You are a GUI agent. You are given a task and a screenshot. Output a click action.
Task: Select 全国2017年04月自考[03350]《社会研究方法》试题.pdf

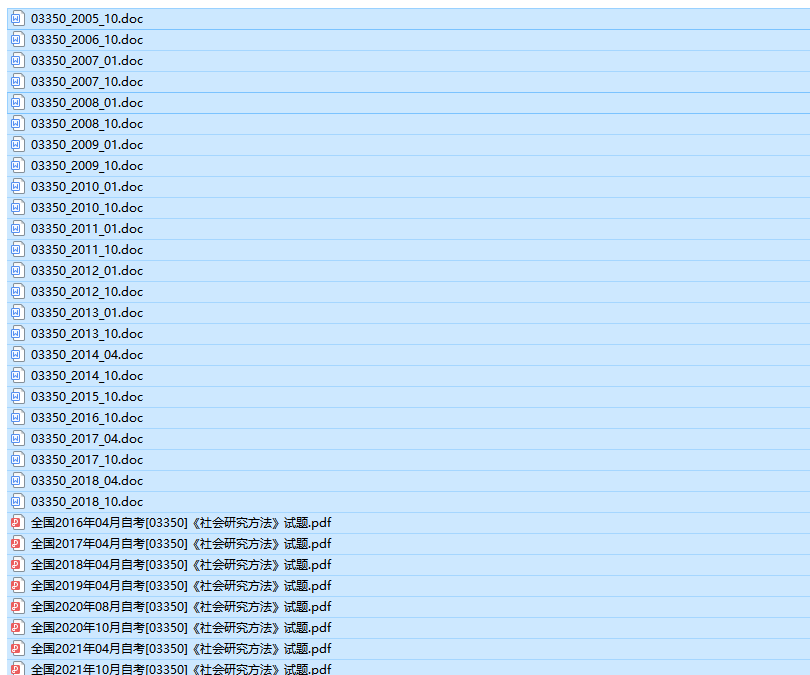[181, 544]
